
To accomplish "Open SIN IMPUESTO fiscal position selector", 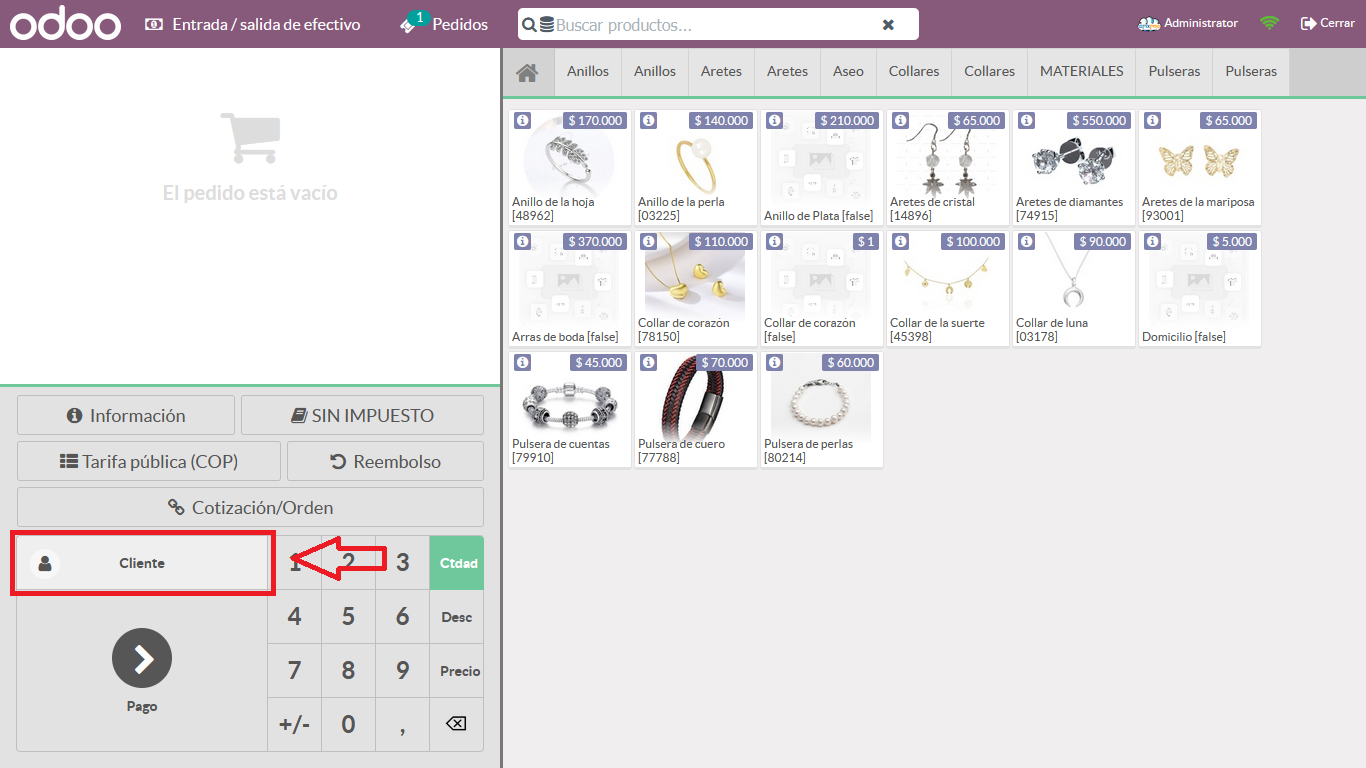I will click(x=362, y=416).
